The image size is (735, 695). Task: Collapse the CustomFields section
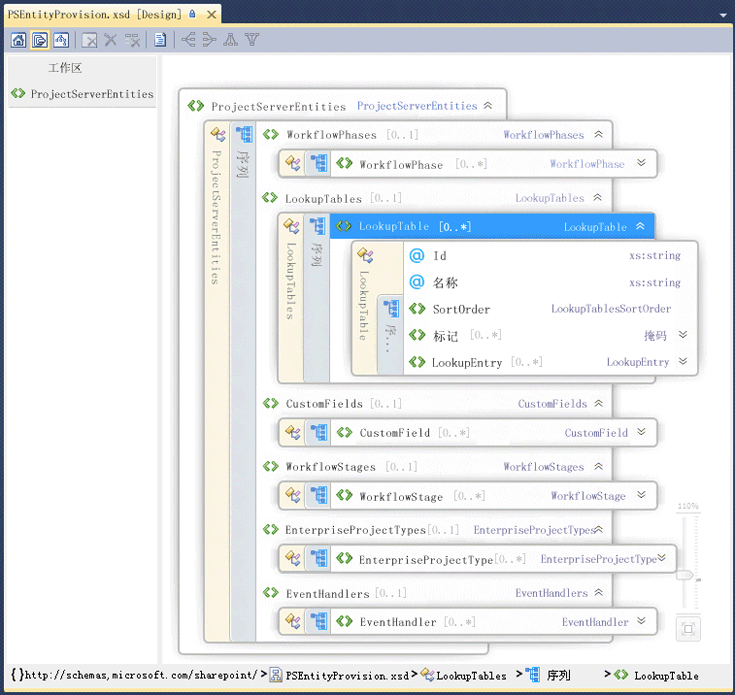point(599,404)
